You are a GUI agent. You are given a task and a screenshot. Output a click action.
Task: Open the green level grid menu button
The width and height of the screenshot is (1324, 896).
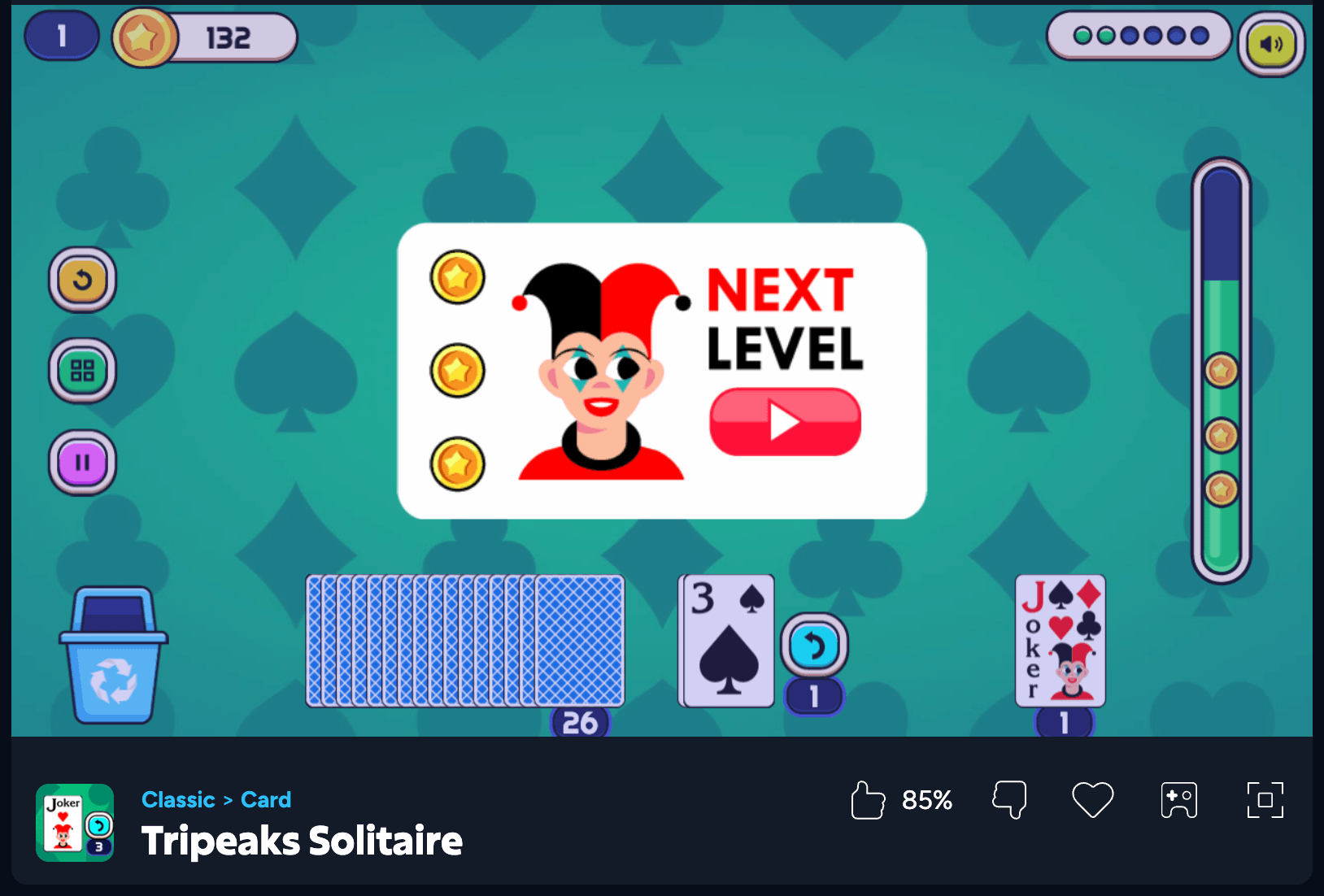[x=82, y=372]
